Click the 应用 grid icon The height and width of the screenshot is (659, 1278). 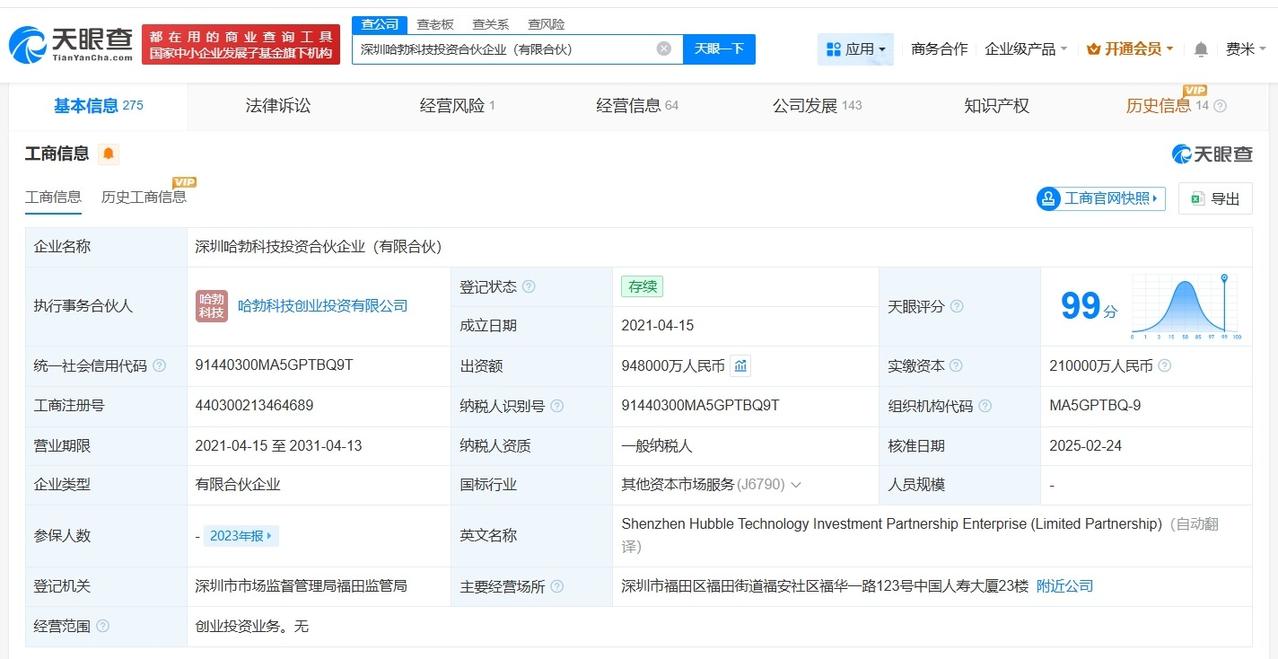click(834, 49)
